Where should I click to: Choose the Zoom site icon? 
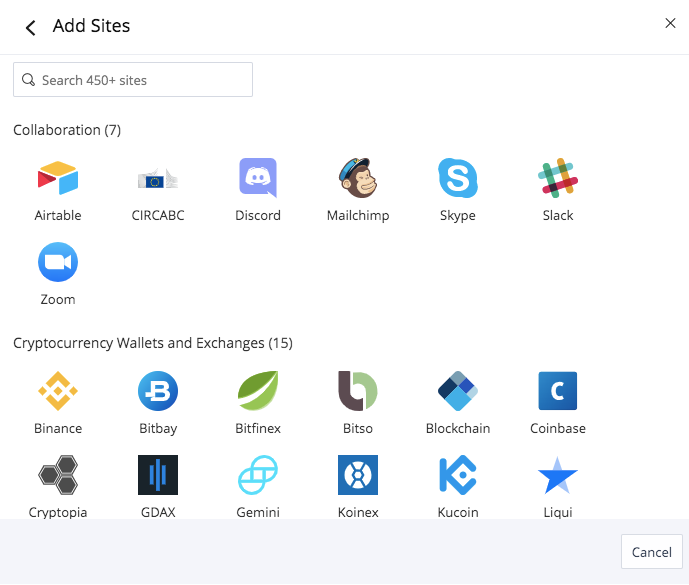(58, 262)
